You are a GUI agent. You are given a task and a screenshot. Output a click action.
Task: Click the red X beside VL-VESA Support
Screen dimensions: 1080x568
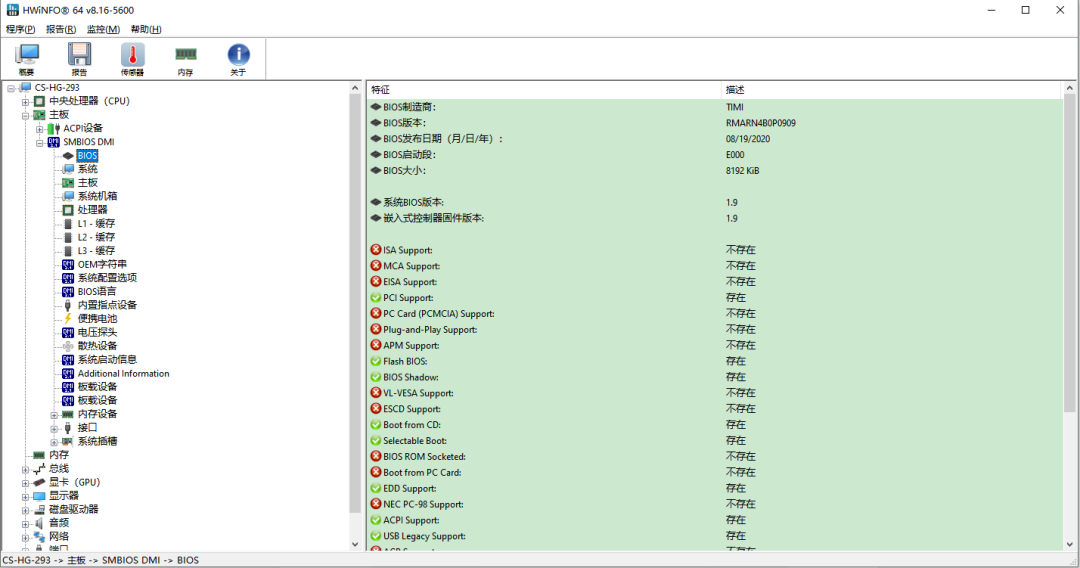click(x=376, y=392)
